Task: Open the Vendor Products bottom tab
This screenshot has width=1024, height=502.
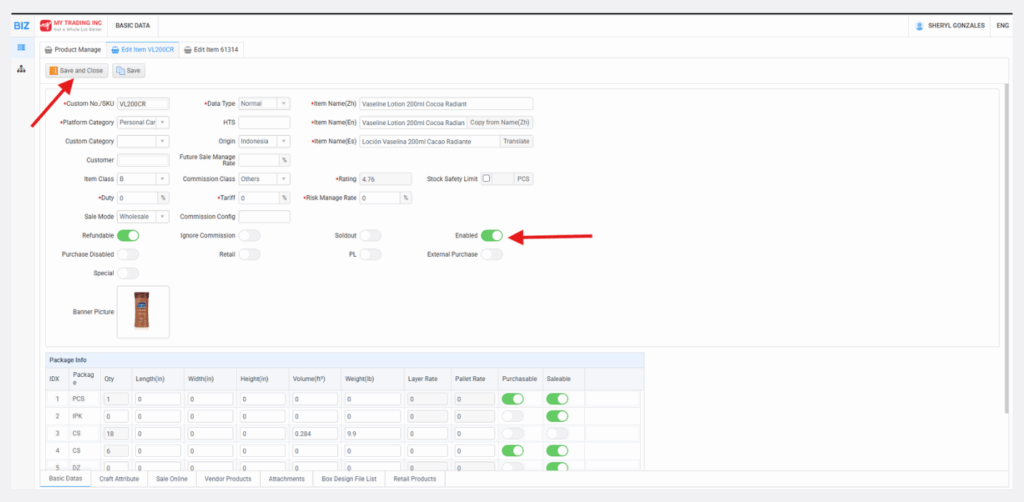Action: point(226,480)
